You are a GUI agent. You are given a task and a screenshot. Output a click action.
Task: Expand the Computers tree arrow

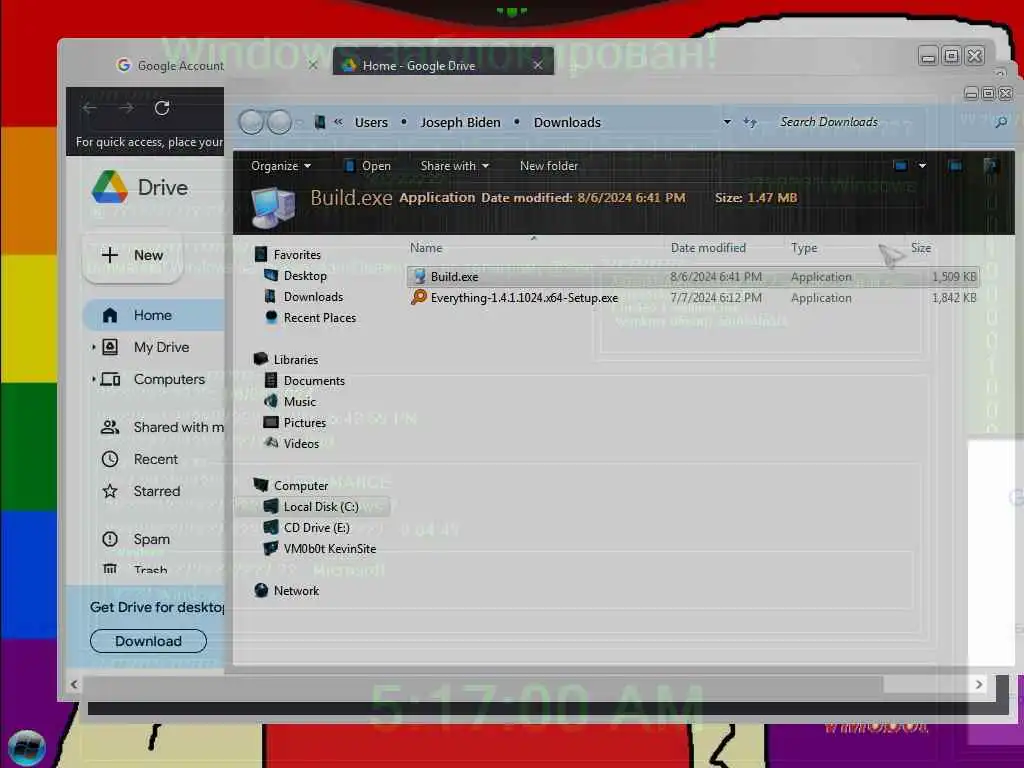(93, 379)
